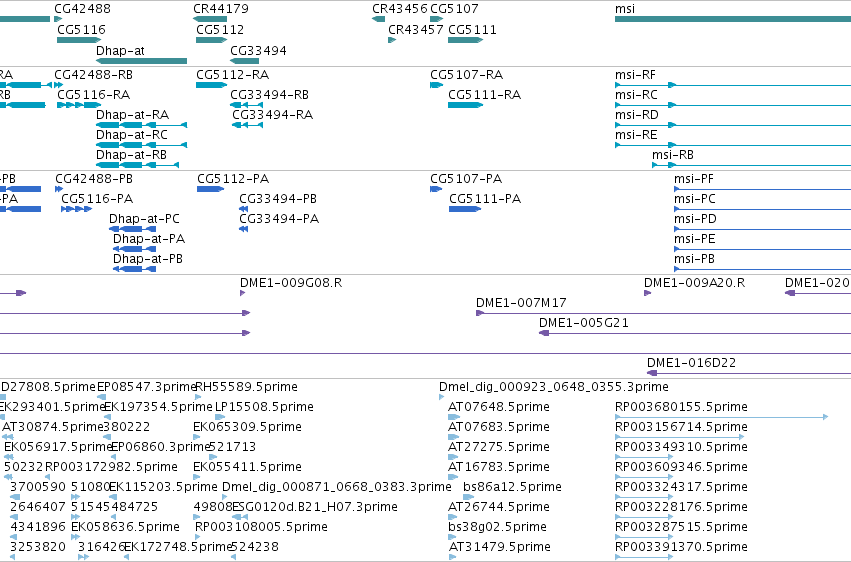The height and width of the screenshot is (562, 851).
Task: Click transcript label CG42488-RB
Action: coord(93,75)
